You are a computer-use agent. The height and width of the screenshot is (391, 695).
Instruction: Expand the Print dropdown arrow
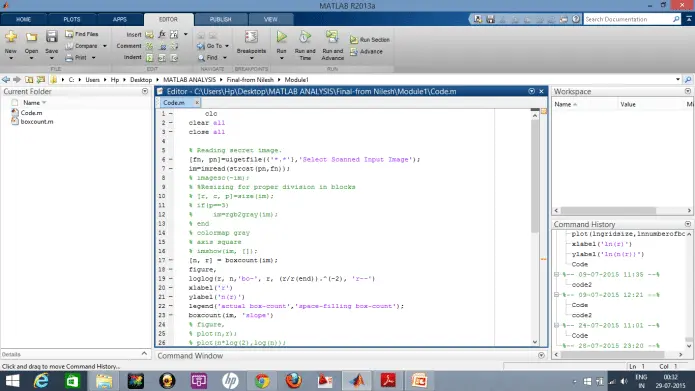pos(94,58)
